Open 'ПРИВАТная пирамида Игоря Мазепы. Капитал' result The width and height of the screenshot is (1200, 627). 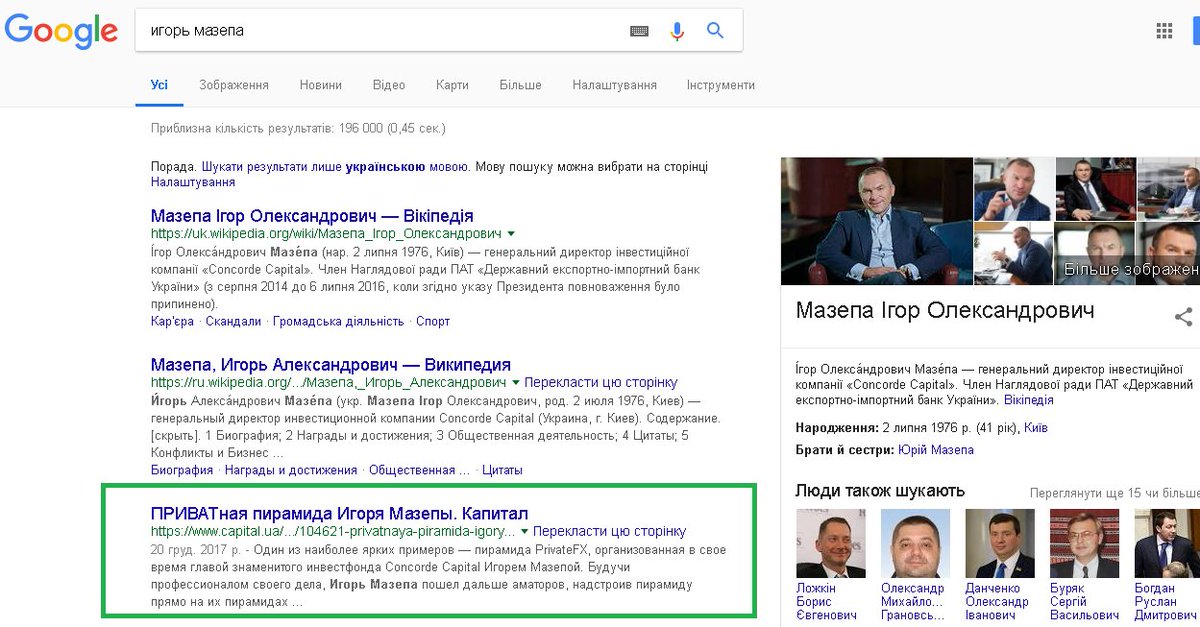click(x=340, y=513)
